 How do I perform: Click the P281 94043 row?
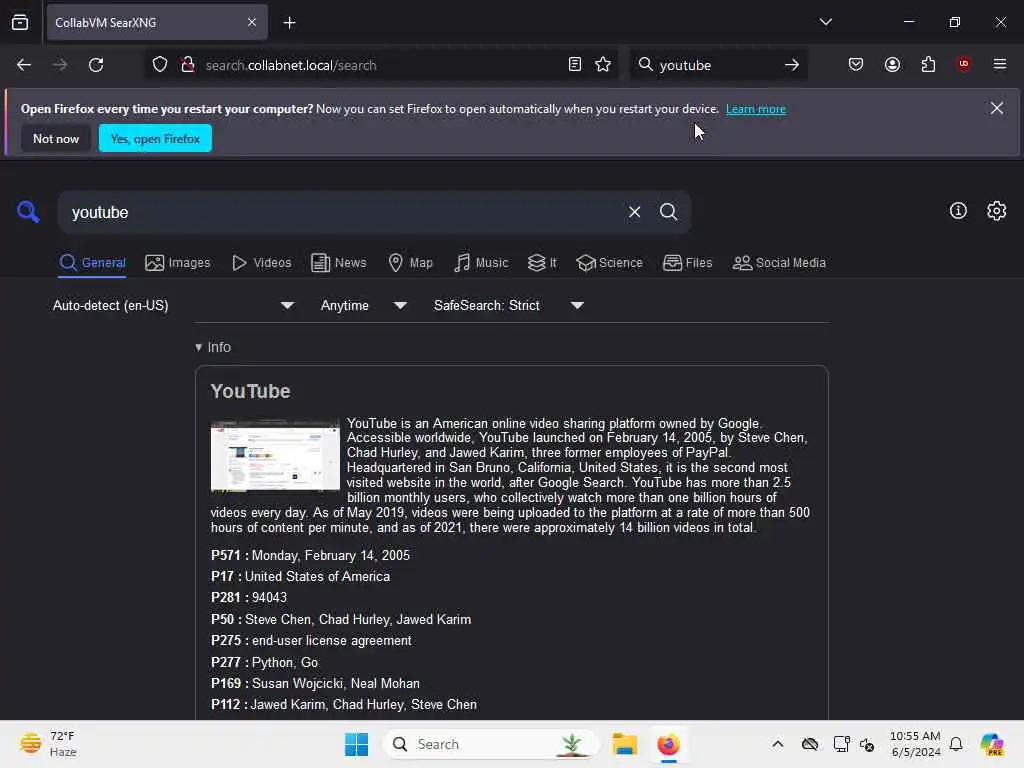[249, 597]
